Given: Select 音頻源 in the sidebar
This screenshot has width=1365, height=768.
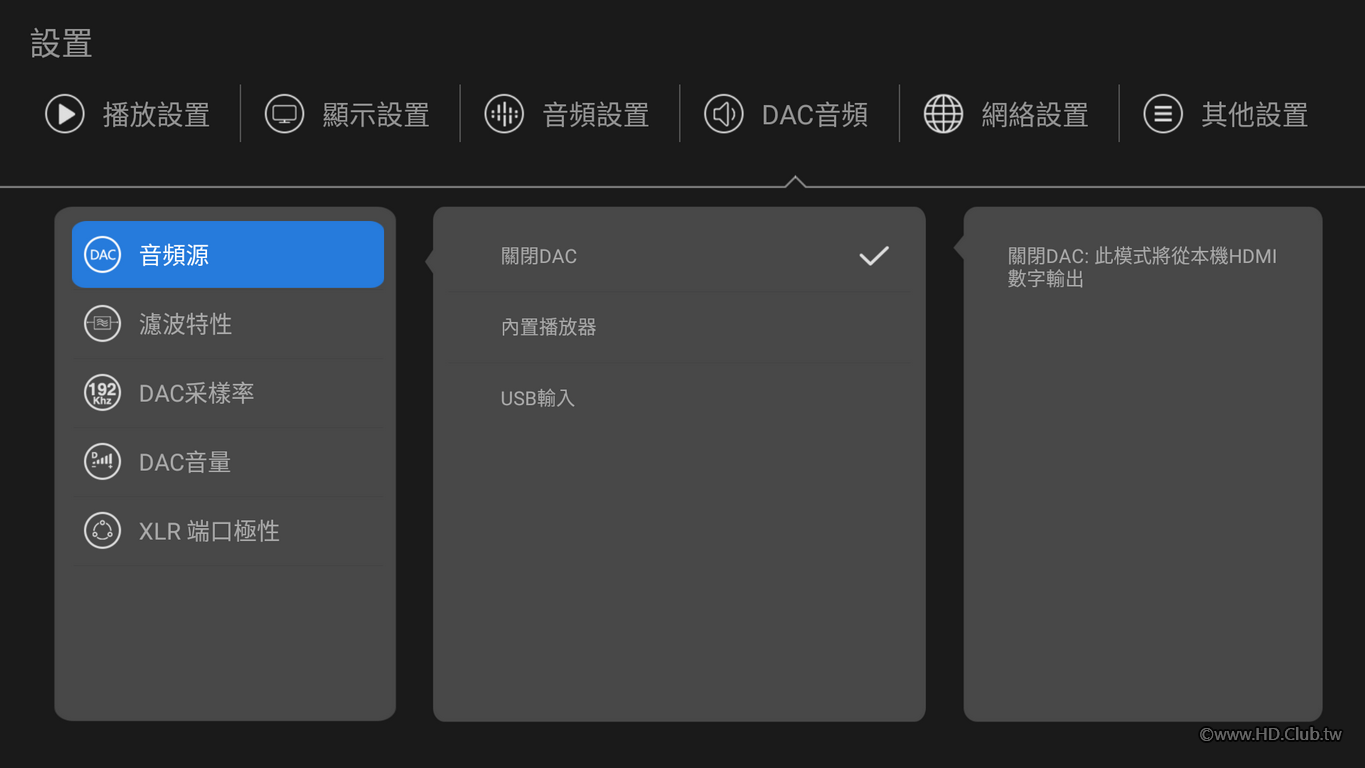Looking at the screenshot, I should [x=228, y=254].
